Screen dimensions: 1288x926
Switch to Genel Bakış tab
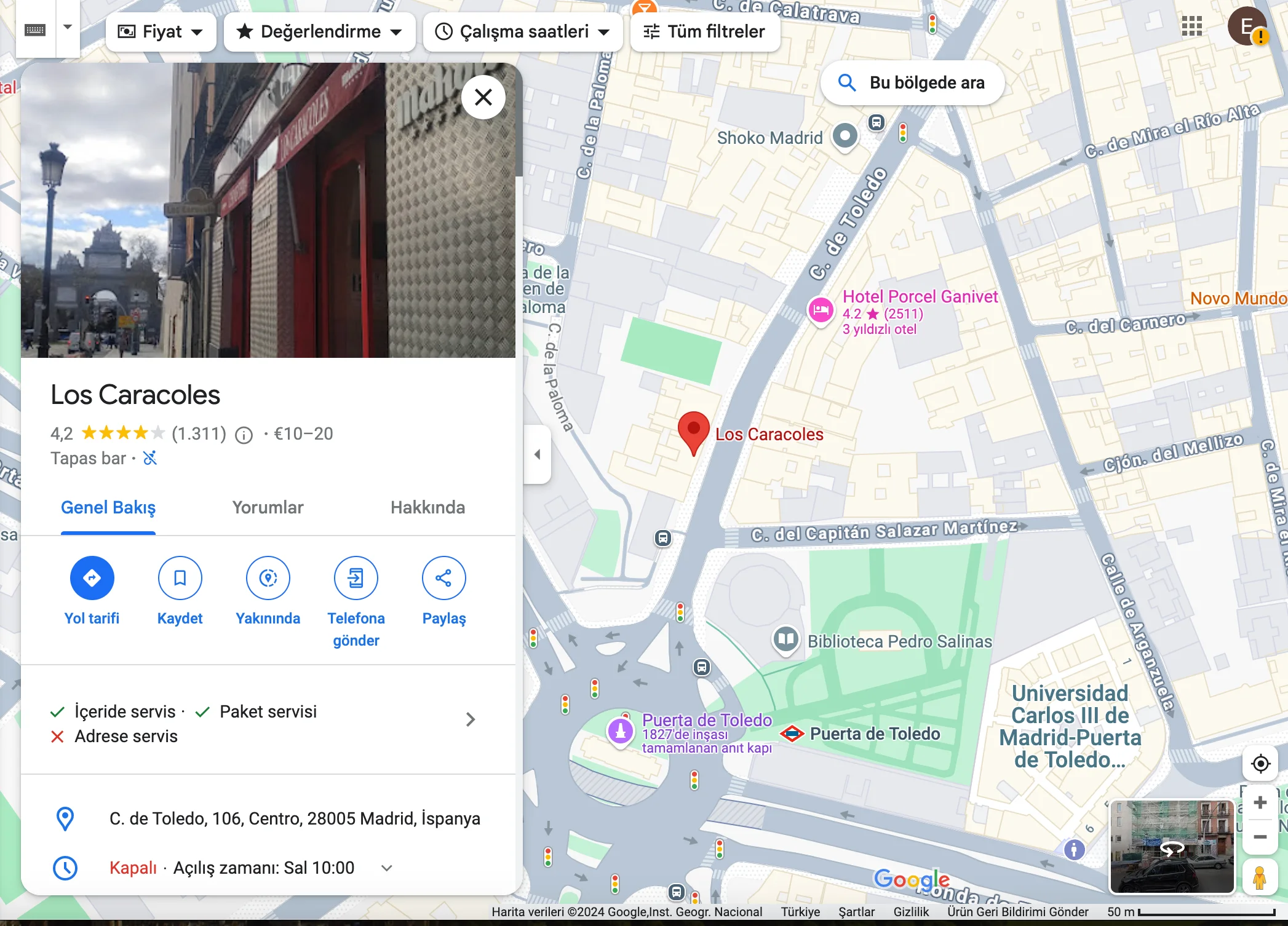coord(108,508)
